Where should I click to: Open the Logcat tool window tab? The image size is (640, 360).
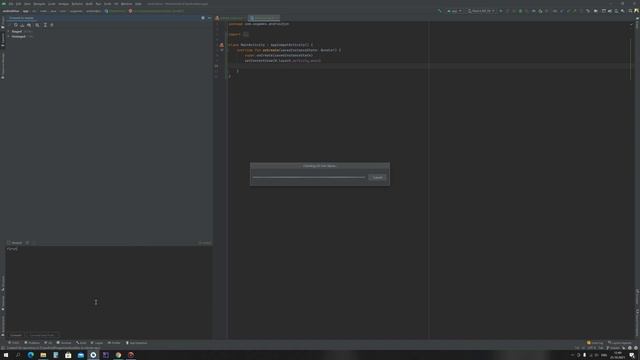pos(97,343)
